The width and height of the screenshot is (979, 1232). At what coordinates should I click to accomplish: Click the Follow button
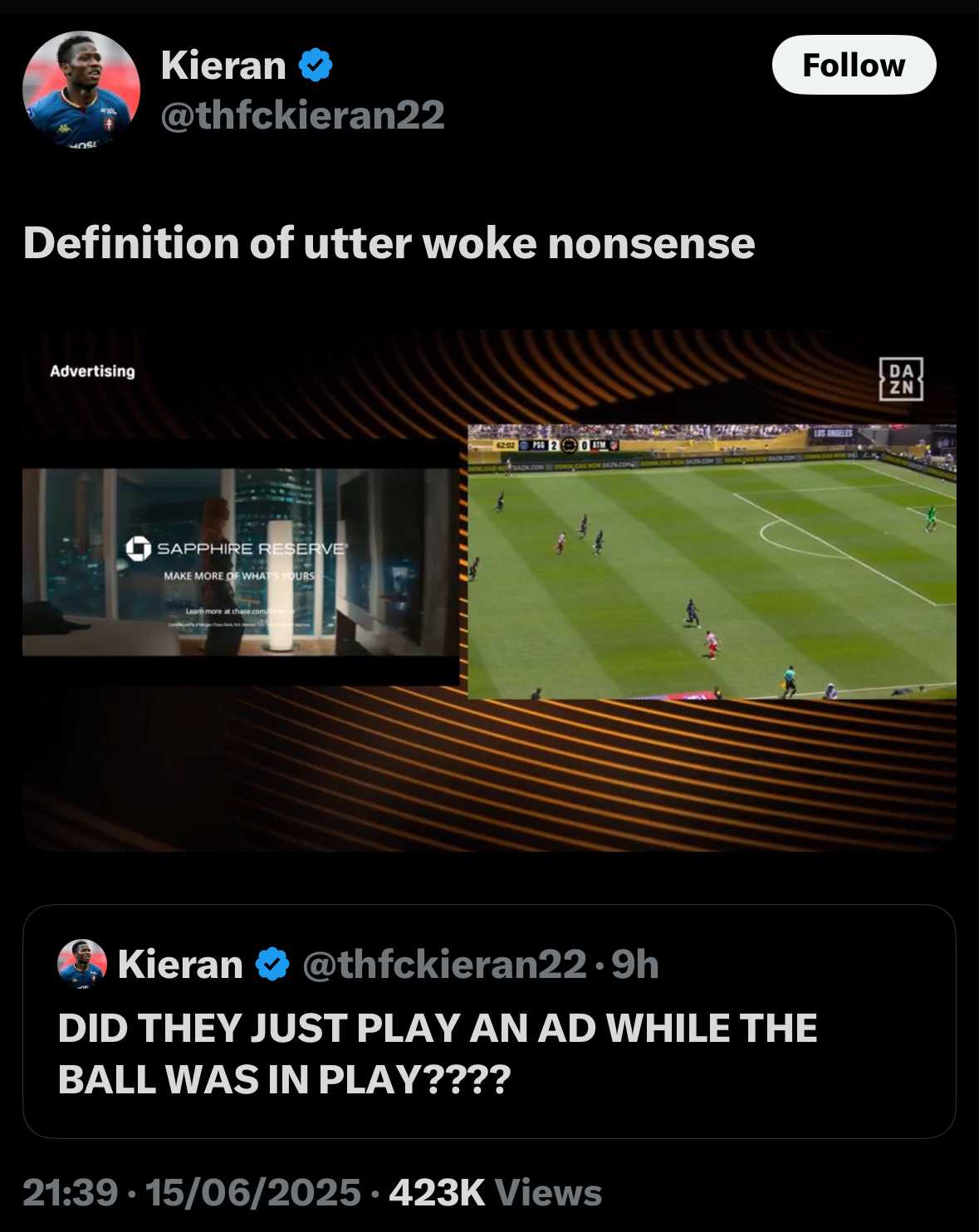pyautogui.click(x=854, y=65)
